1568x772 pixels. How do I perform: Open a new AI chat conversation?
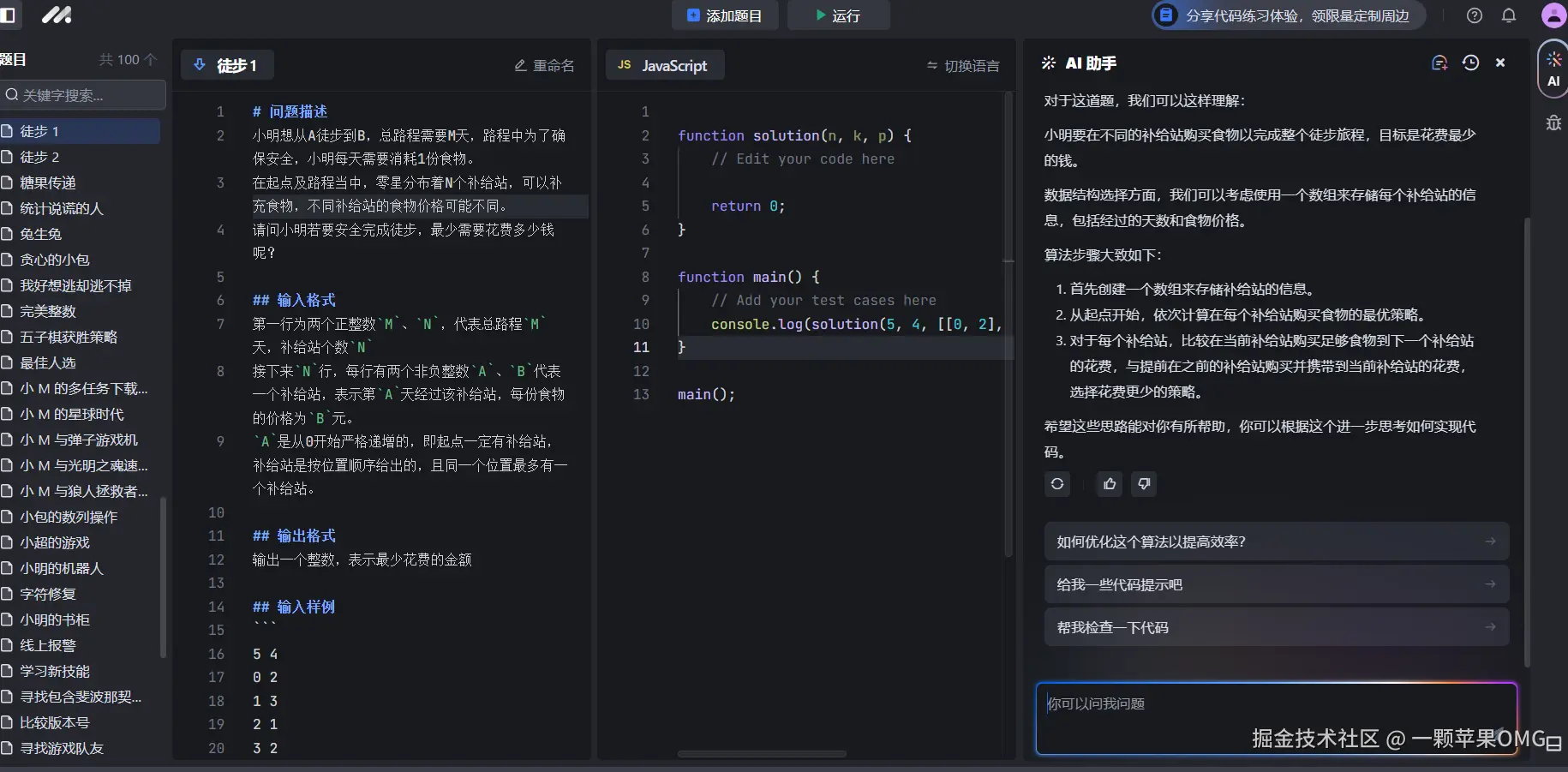click(x=1439, y=62)
